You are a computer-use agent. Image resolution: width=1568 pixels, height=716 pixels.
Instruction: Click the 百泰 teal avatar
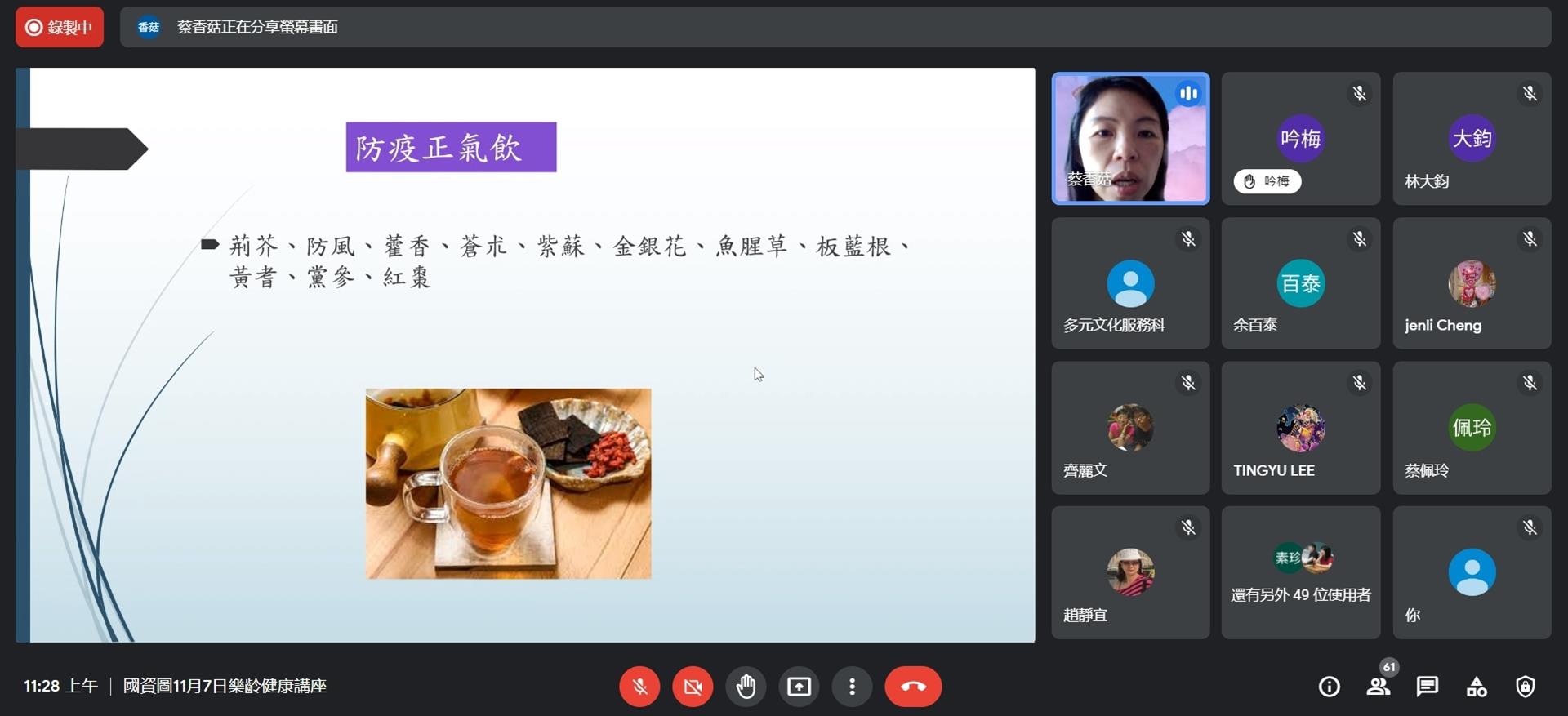point(1301,283)
